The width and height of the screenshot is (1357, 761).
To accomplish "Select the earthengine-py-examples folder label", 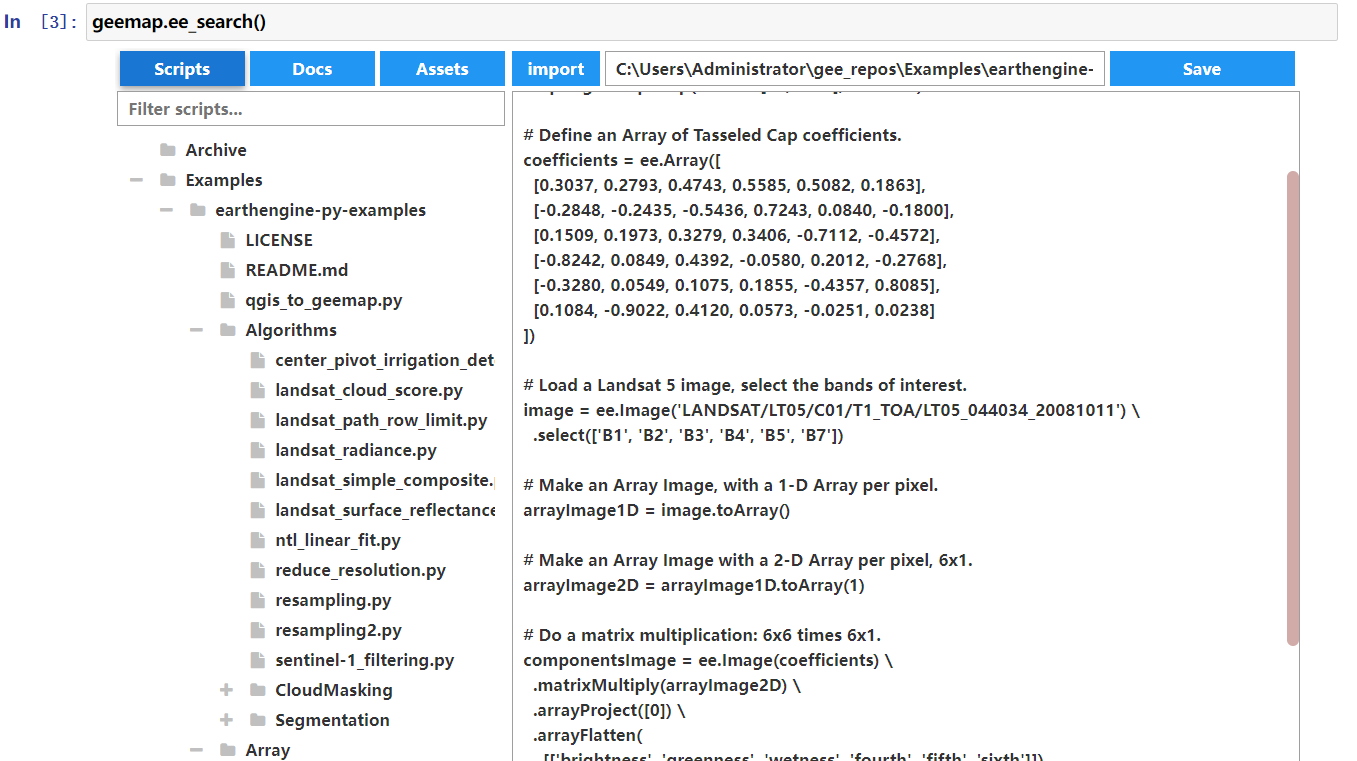I will 321,210.
